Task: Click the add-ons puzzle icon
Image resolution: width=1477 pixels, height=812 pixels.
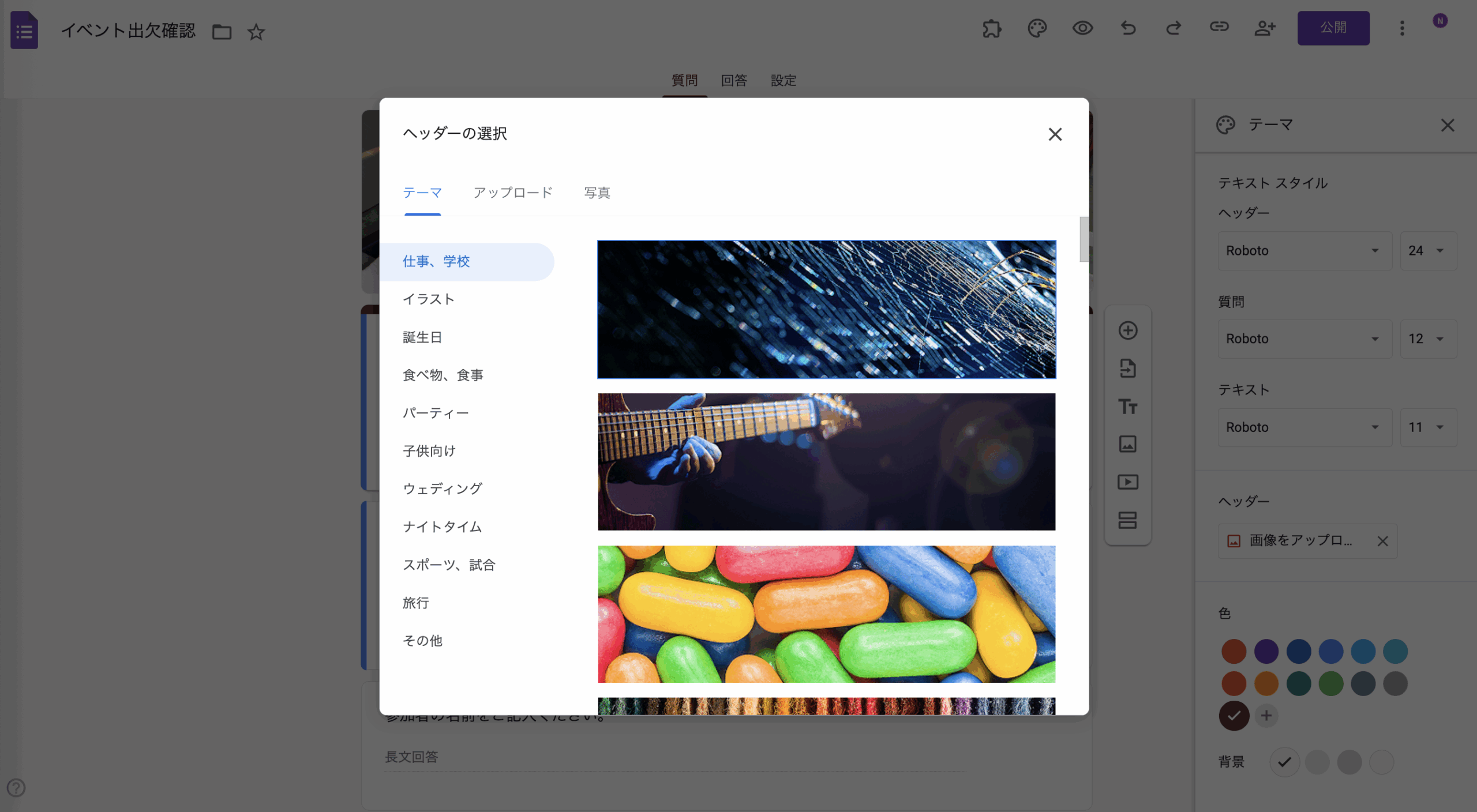Action: tap(992, 28)
